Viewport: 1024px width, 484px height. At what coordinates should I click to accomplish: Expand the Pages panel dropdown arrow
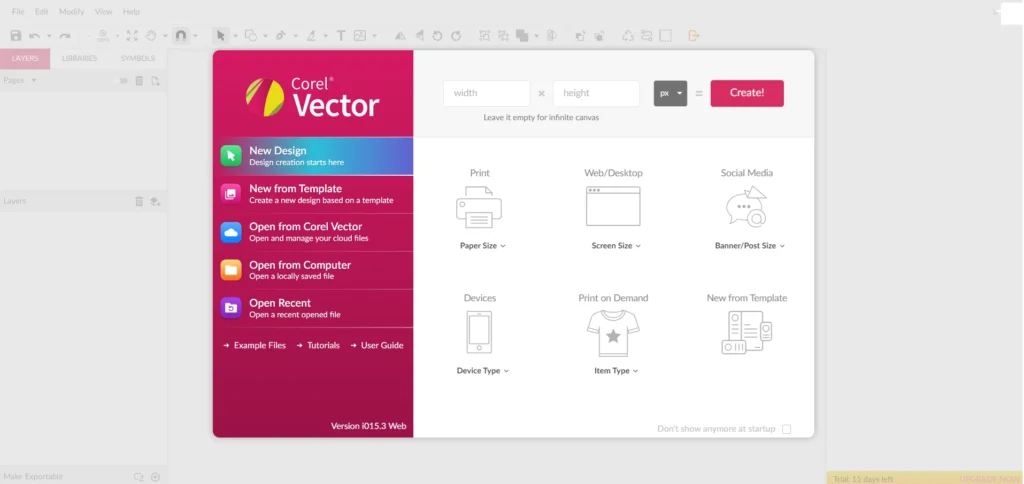pyautogui.click(x=34, y=80)
